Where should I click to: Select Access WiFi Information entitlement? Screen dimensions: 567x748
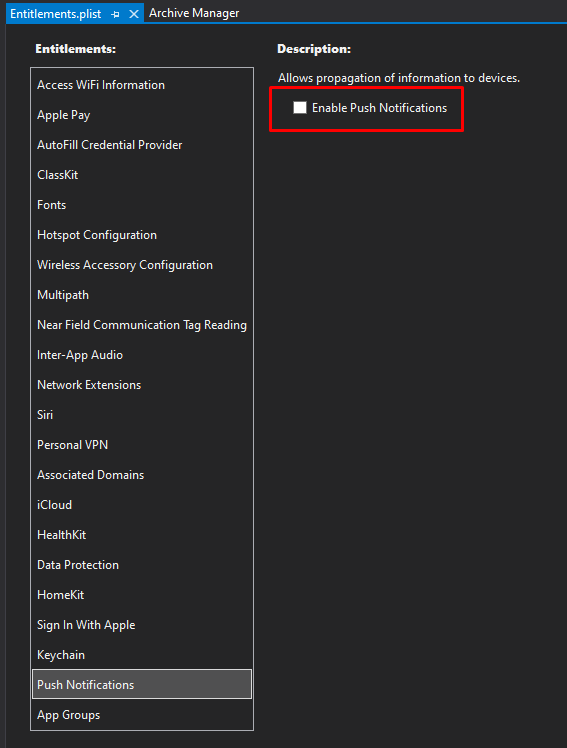pos(142,85)
